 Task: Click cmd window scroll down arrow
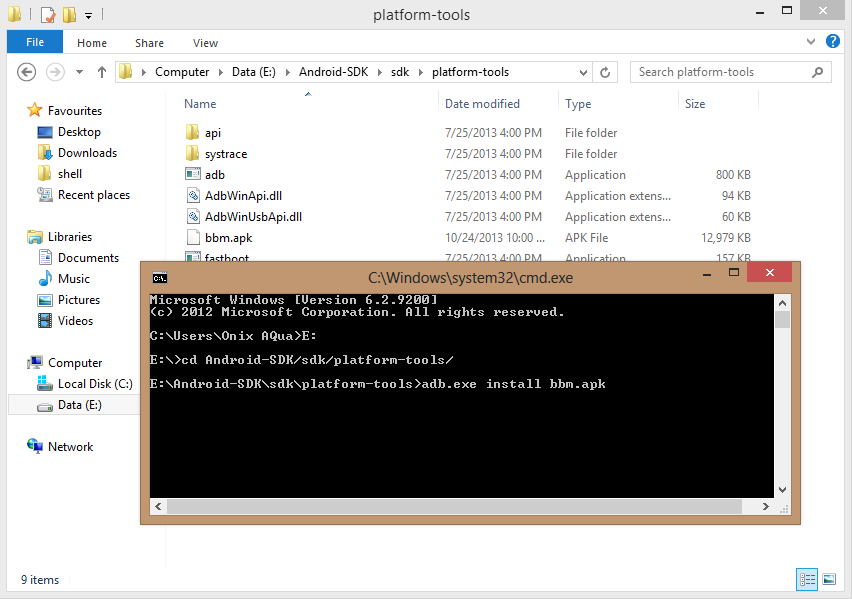(x=782, y=490)
